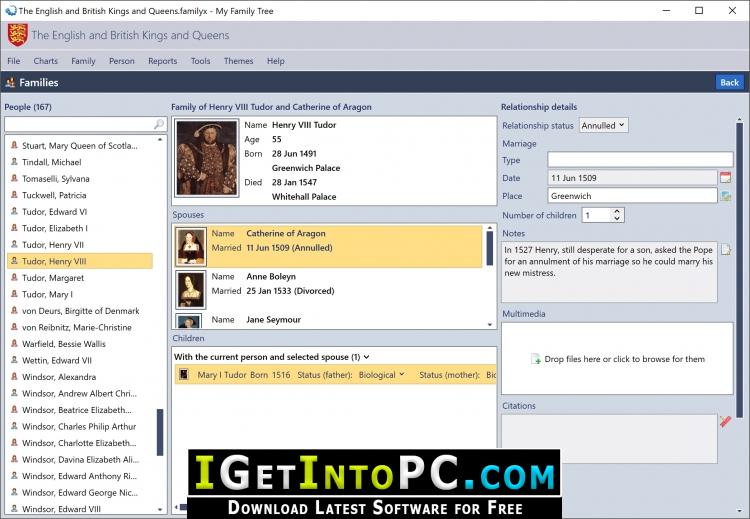
Task: Click person icon beside Tudor, Henry VII
Action: [14, 244]
